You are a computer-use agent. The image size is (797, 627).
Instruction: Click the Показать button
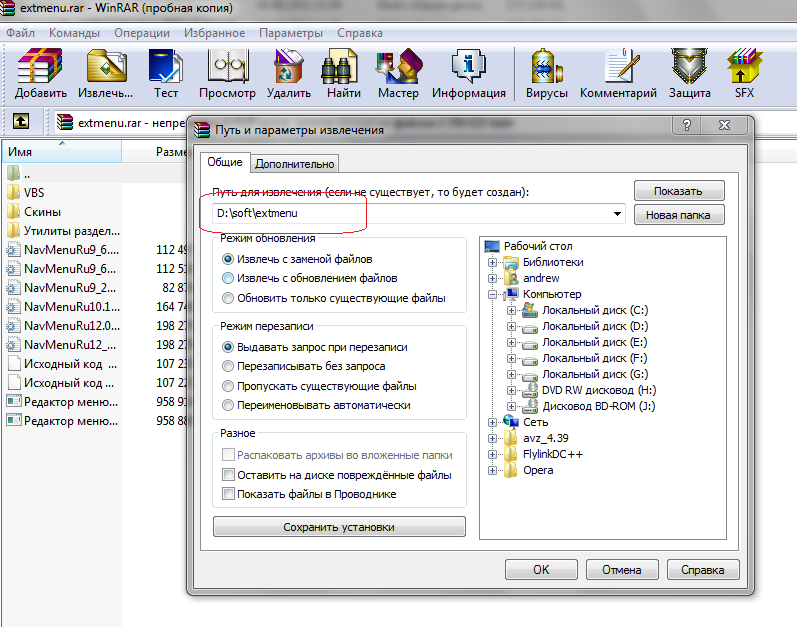(x=679, y=191)
